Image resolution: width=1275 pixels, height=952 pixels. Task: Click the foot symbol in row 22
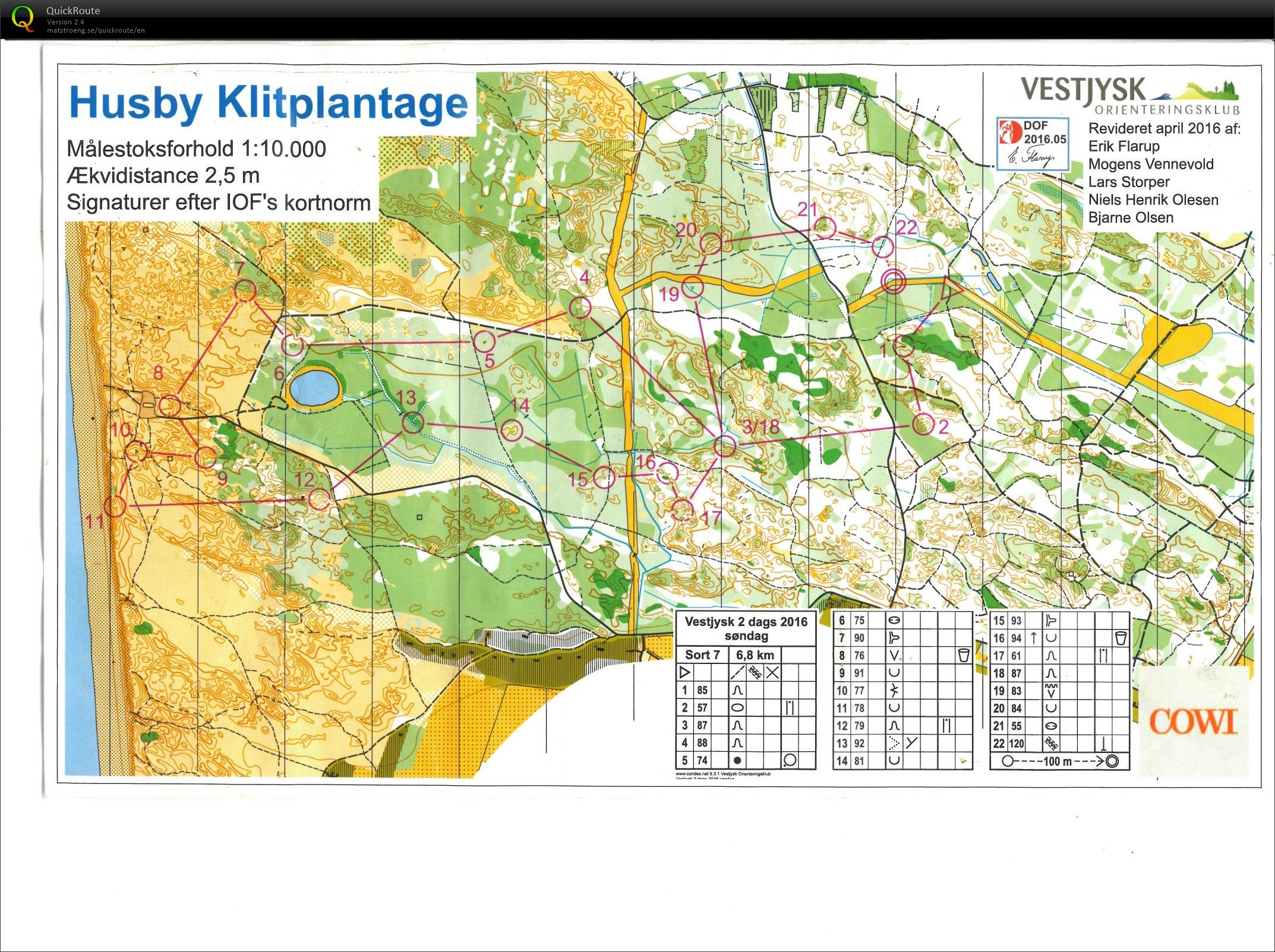pos(1103,744)
